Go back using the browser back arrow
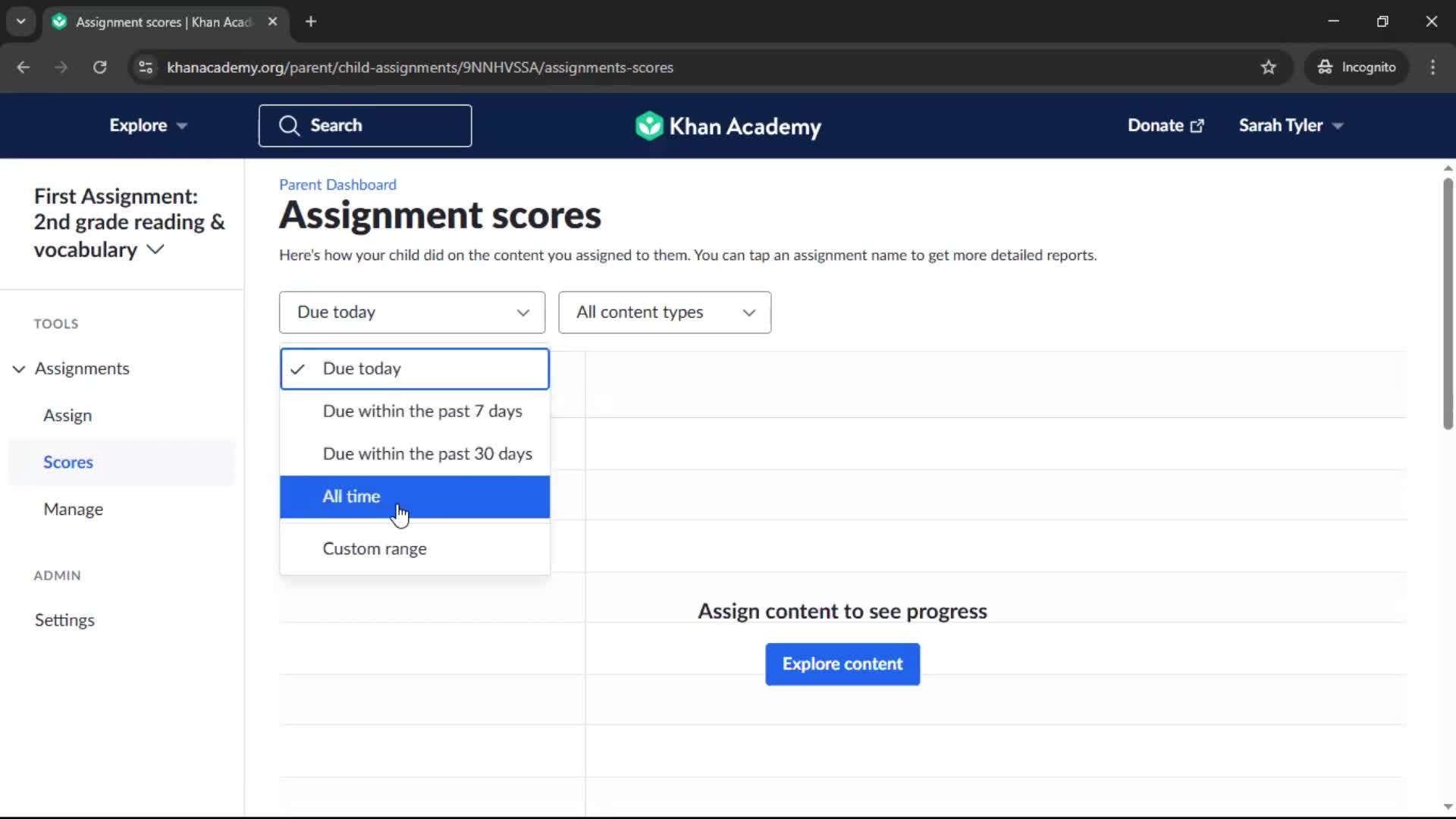This screenshot has width=1456, height=819. (x=23, y=67)
